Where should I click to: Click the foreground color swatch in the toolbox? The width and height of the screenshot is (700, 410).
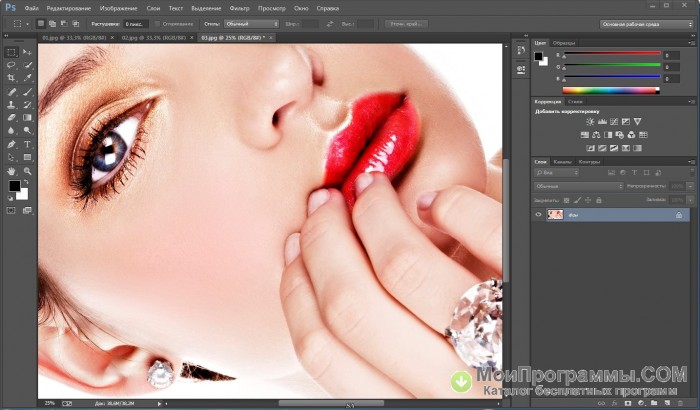coord(14,186)
